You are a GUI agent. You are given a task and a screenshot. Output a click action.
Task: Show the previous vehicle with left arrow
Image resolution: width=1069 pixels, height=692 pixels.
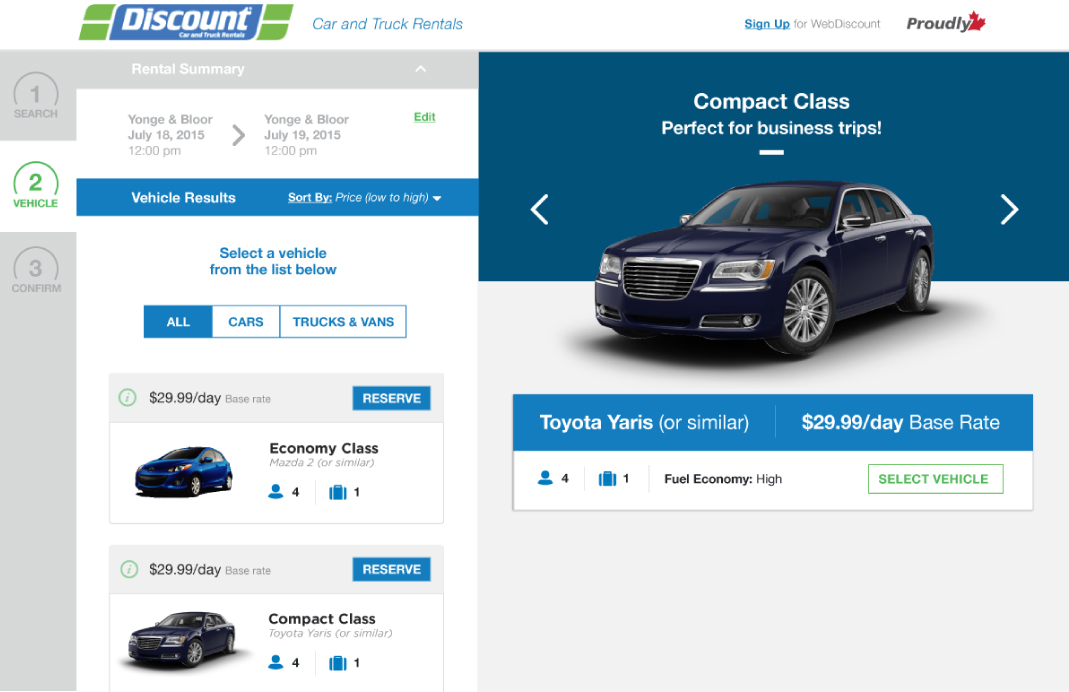point(539,209)
